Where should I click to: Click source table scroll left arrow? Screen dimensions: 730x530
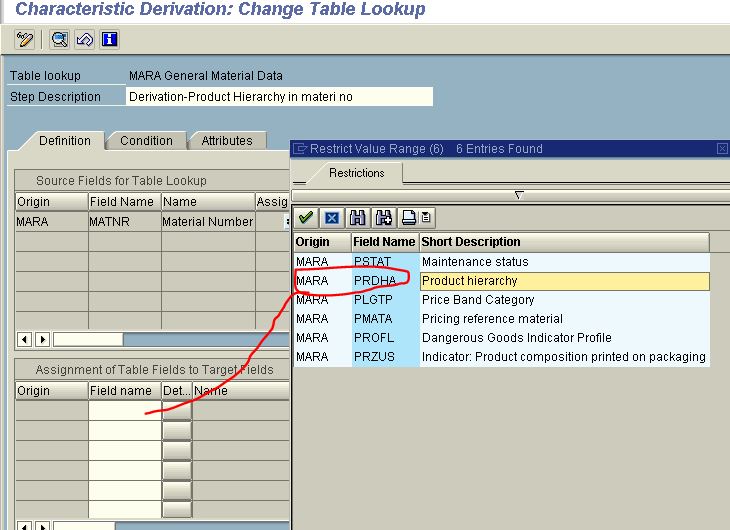click(25, 339)
